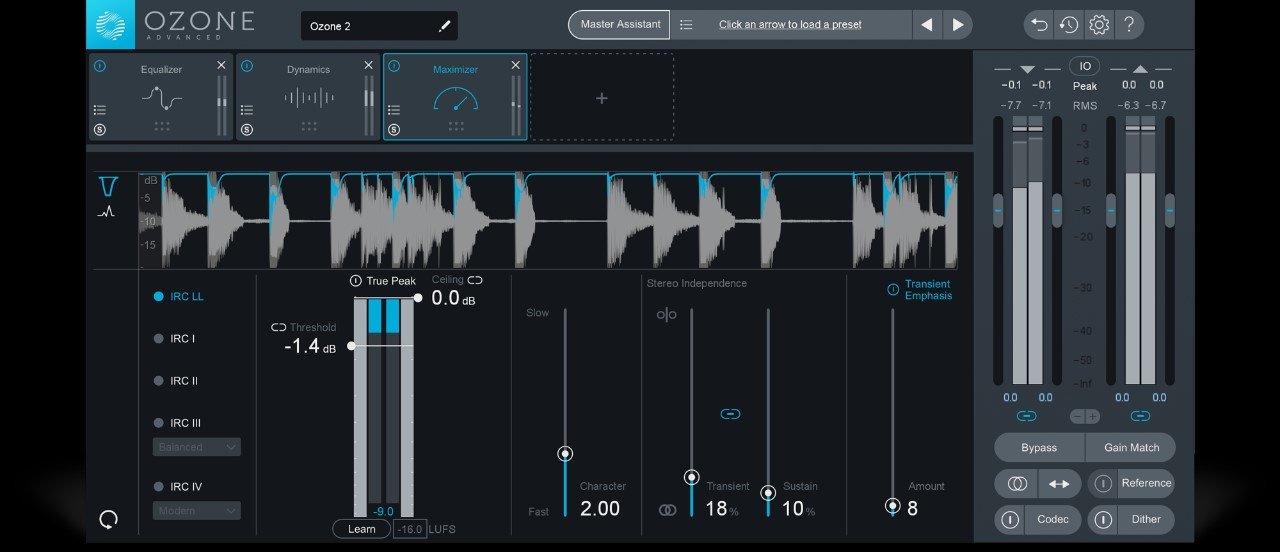Toggle the Threshold link icon

(x=278, y=327)
